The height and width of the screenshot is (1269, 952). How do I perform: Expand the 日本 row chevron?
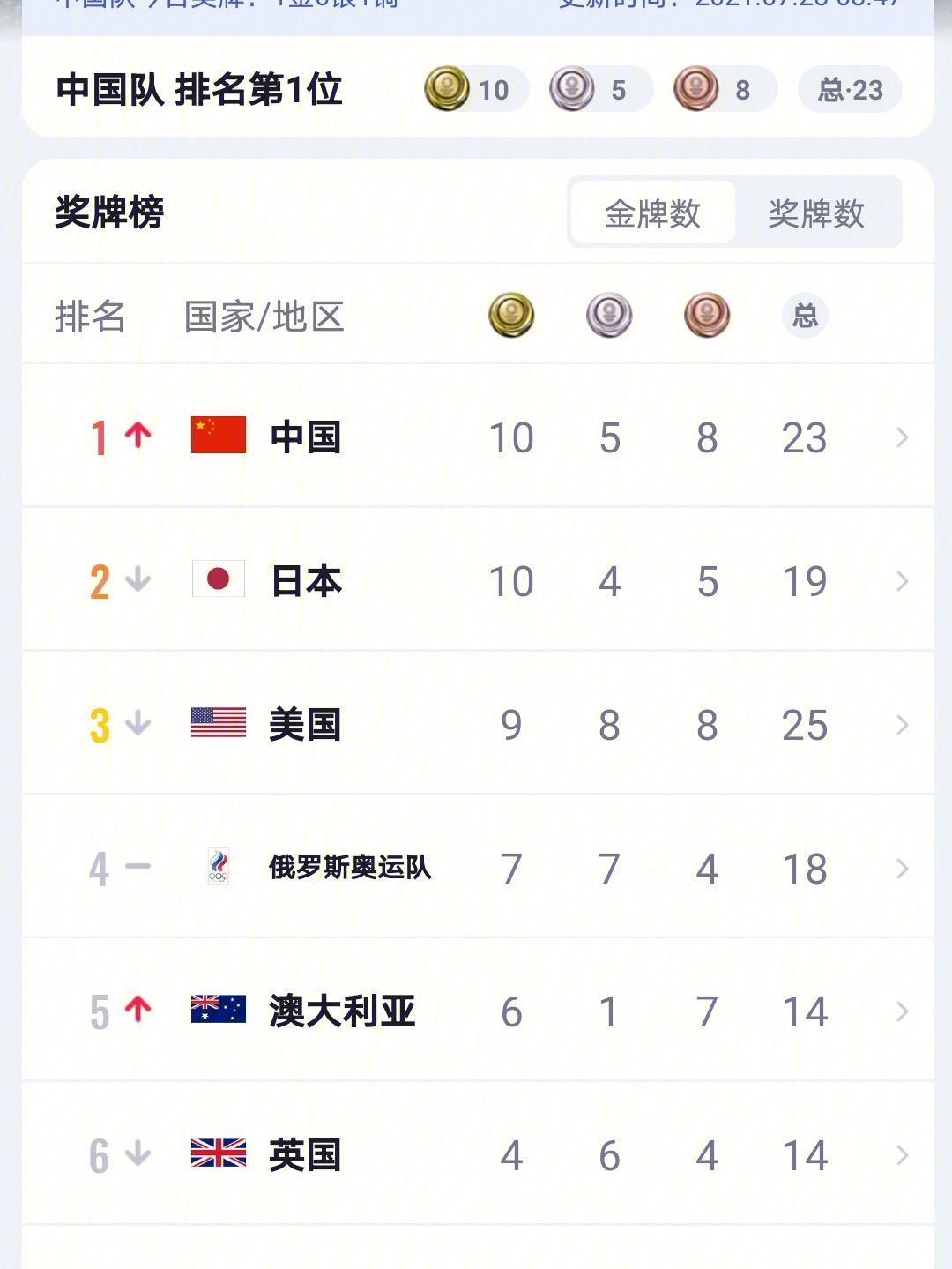(x=902, y=581)
